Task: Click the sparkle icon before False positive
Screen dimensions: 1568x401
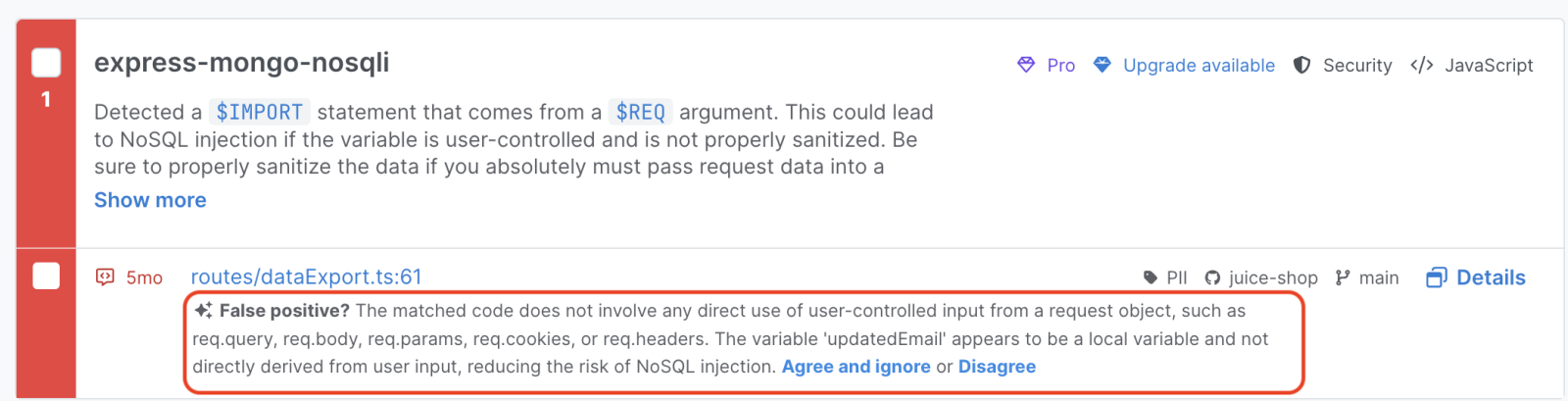Action: (x=203, y=311)
